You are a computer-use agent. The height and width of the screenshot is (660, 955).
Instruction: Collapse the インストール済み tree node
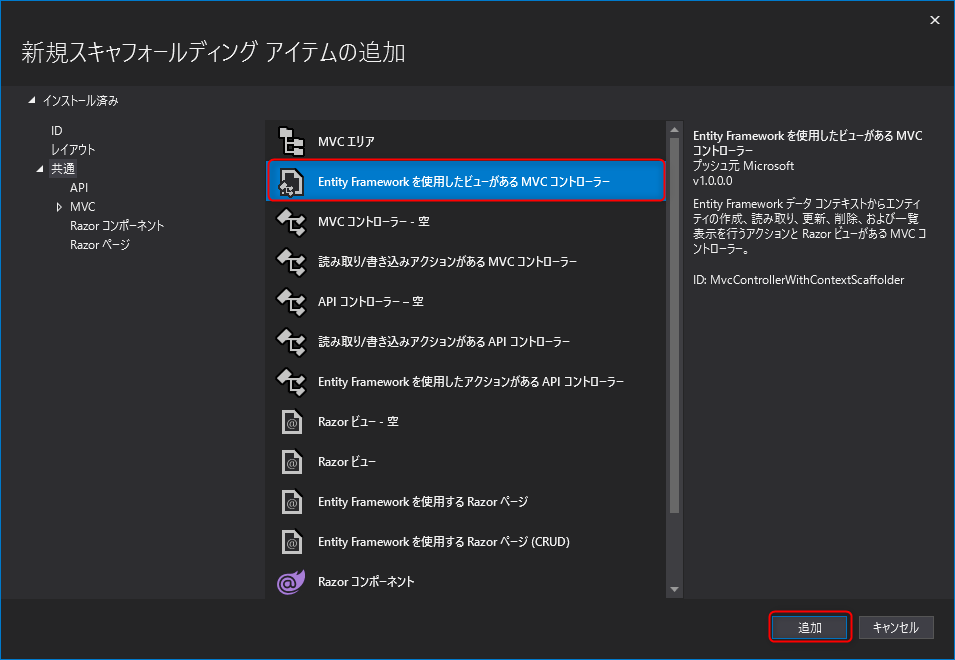(x=32, y=100)
